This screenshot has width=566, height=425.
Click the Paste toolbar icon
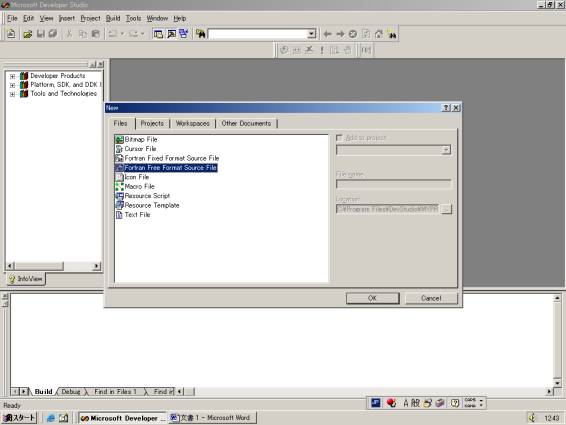point(96,34)
